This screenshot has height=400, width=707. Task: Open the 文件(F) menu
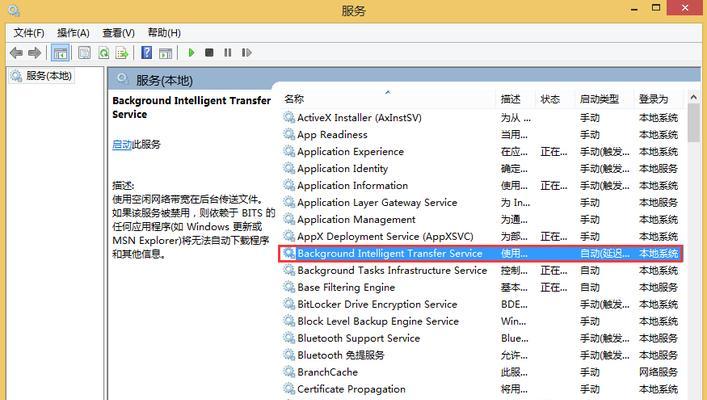point(29,33)
